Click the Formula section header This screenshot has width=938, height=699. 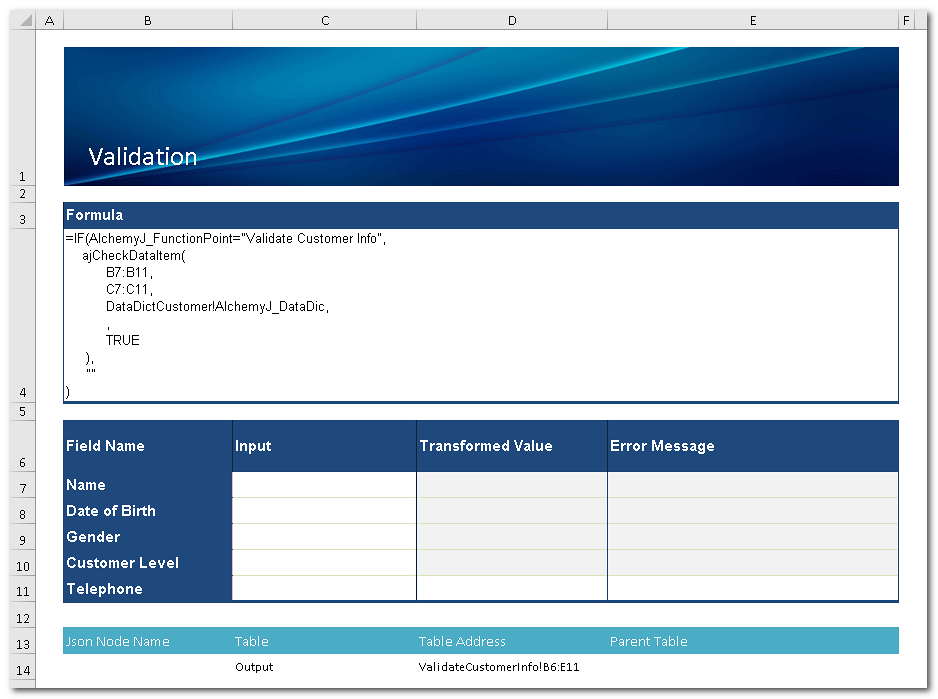pyautogui.click(x=480, y=215)
